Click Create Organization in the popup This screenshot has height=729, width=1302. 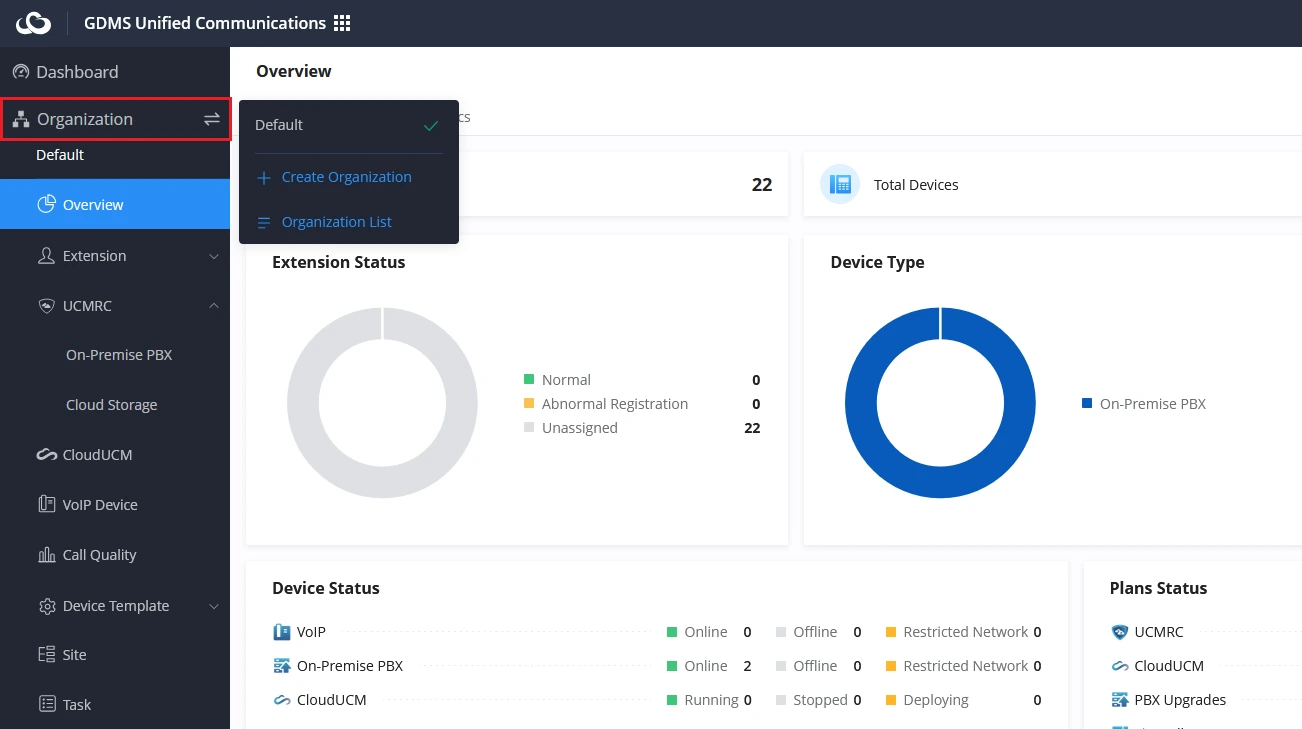[x=348, y=177]
